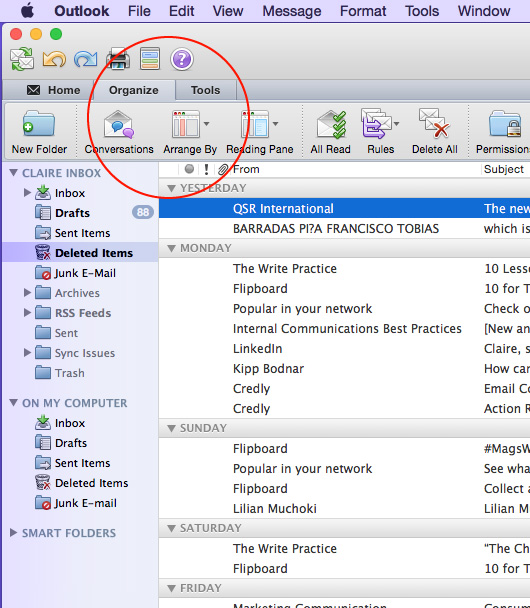Select the QSR International message
530x608 pixels.
coord(344,208)
